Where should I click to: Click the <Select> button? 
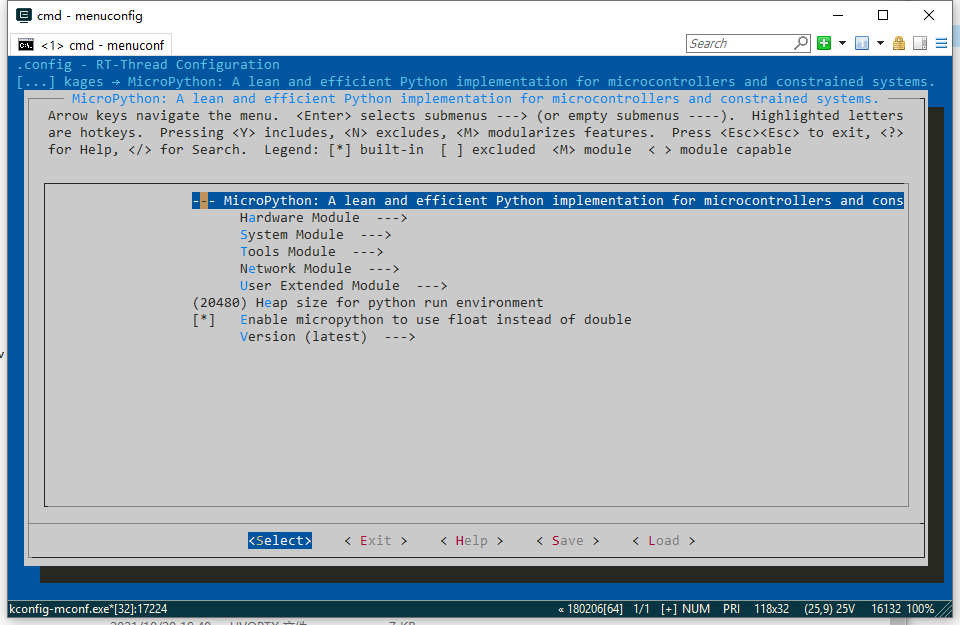[280, 541]
